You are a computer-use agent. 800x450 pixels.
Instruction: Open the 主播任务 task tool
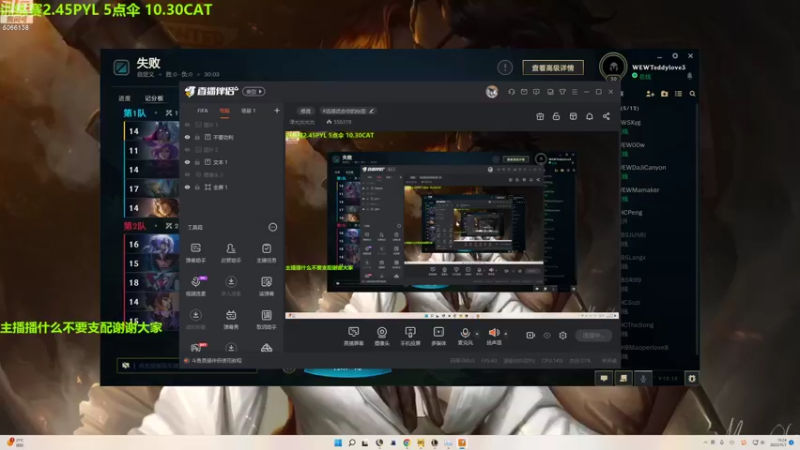[266, 253]
